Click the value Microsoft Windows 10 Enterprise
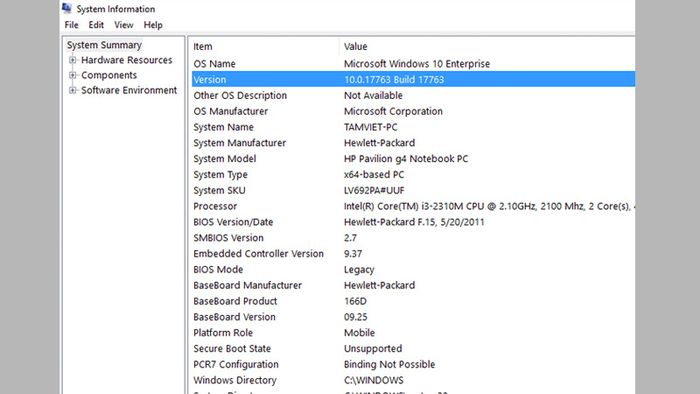 click(x=417, y=64)
